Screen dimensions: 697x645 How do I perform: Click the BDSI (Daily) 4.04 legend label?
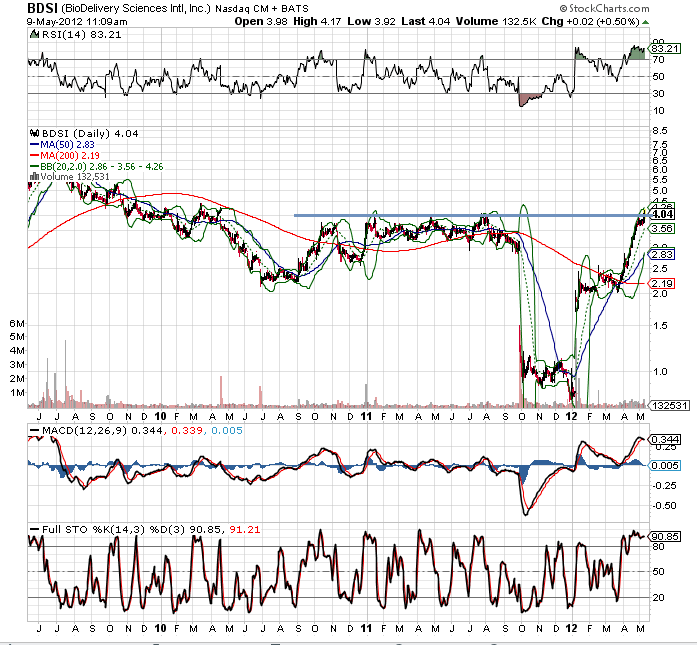[90, 133]
